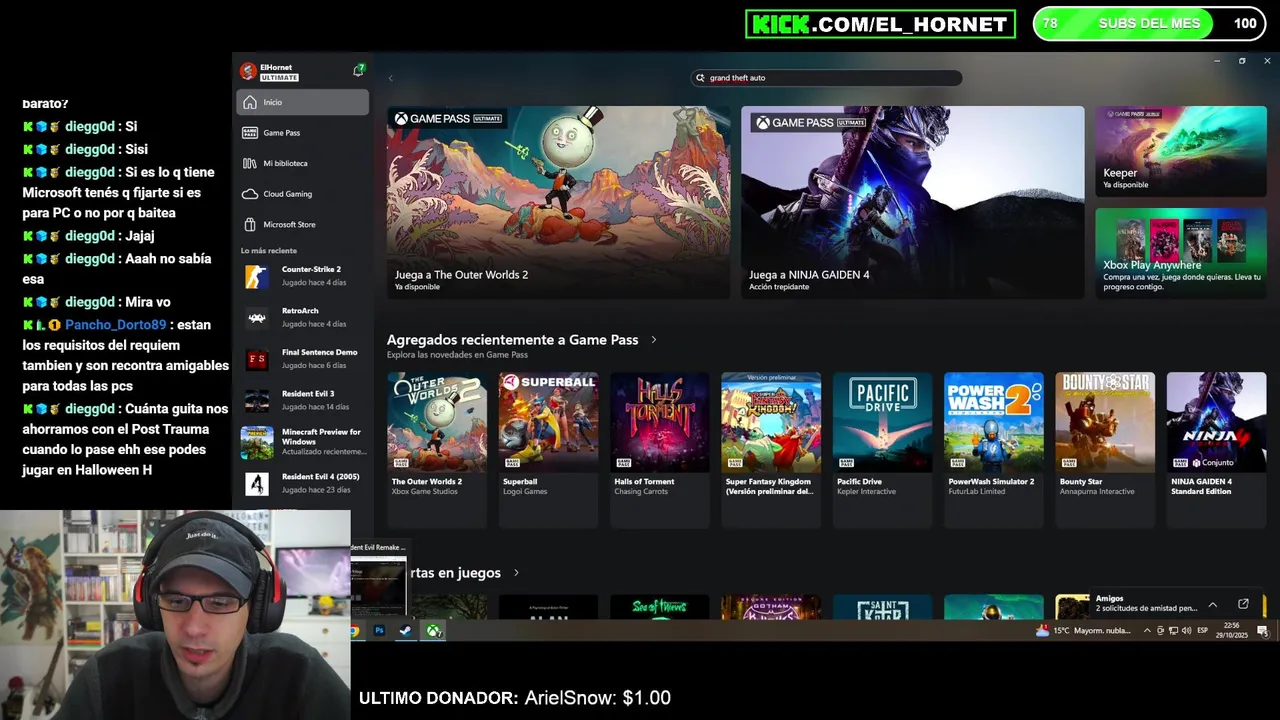Click the Steam icon in taskbar

[405, 631]
